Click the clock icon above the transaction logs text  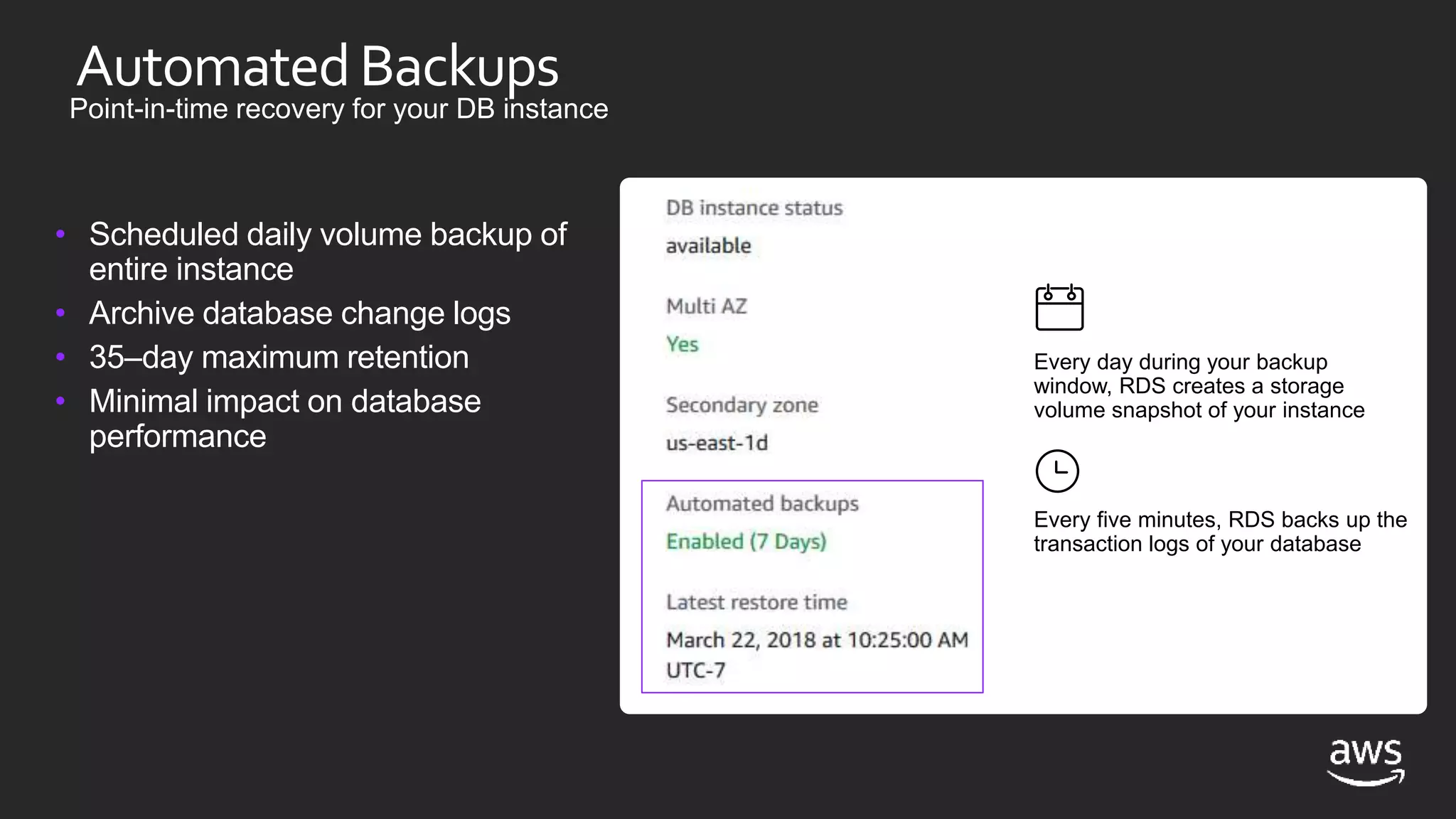[1057, 471]
